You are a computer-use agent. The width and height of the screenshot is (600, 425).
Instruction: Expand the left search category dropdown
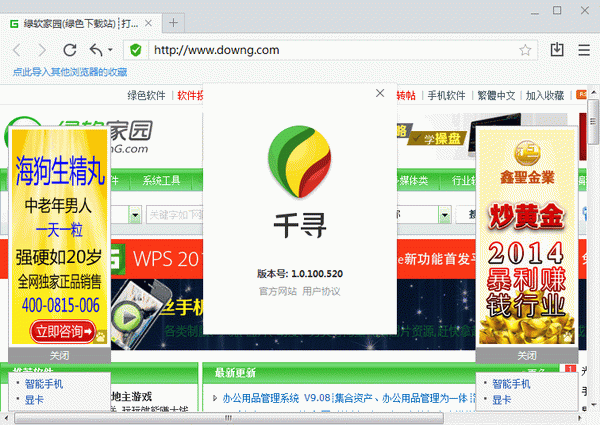(135, 215)
